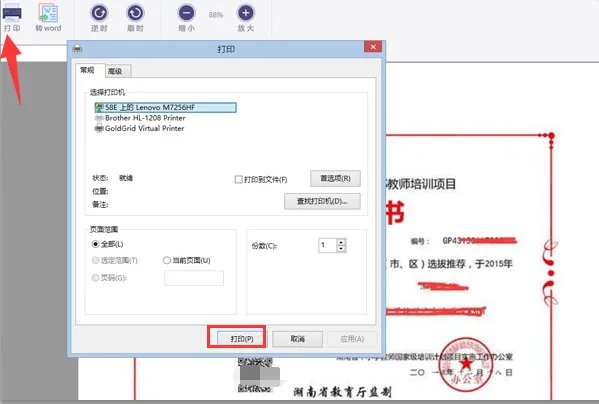Decrease copies with the down stepper arrow
Image resolution: width=599 pixels, height=404 pixels.
tap(342, 249)
